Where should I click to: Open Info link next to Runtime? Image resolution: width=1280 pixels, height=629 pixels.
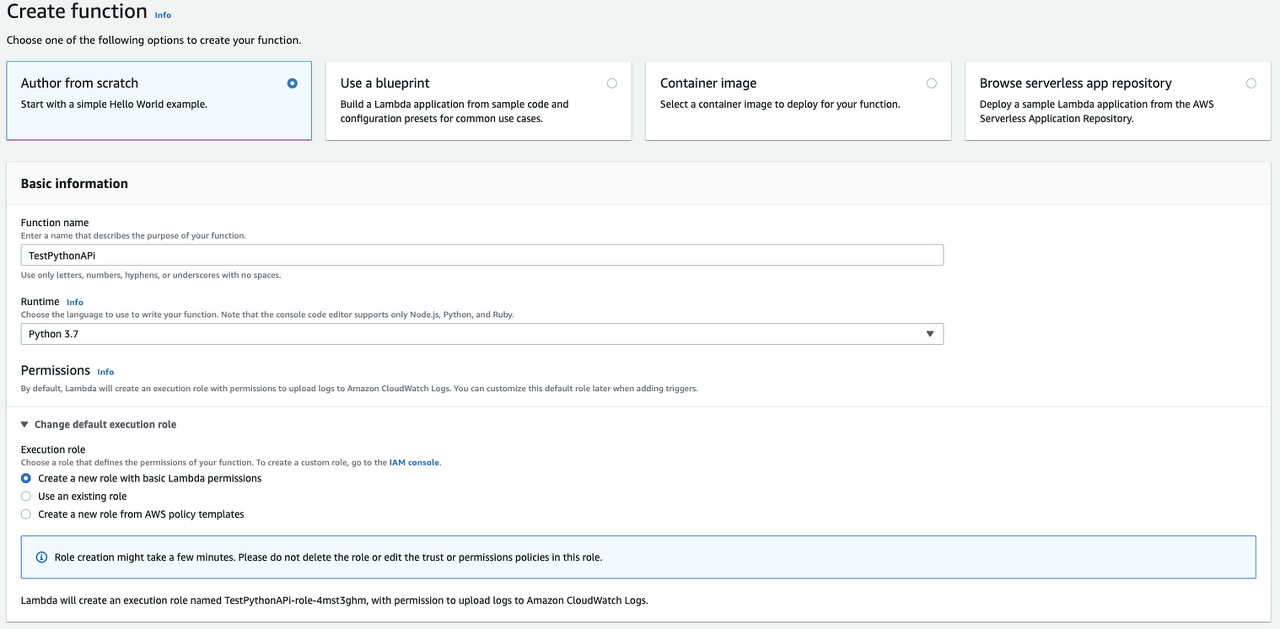tap(75, 302)
